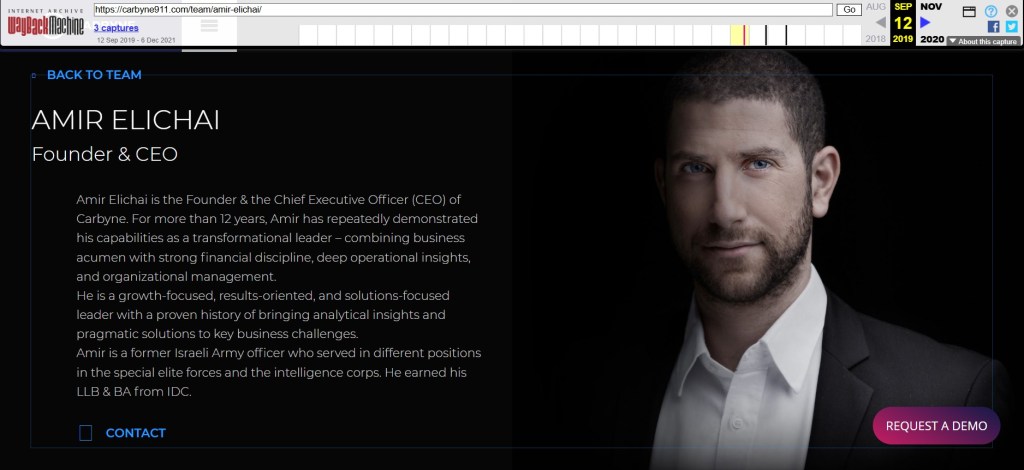This screenshot has width=1024, height=470.
Task: Open the 3 captures link
Action: click(x=116, y=28)
